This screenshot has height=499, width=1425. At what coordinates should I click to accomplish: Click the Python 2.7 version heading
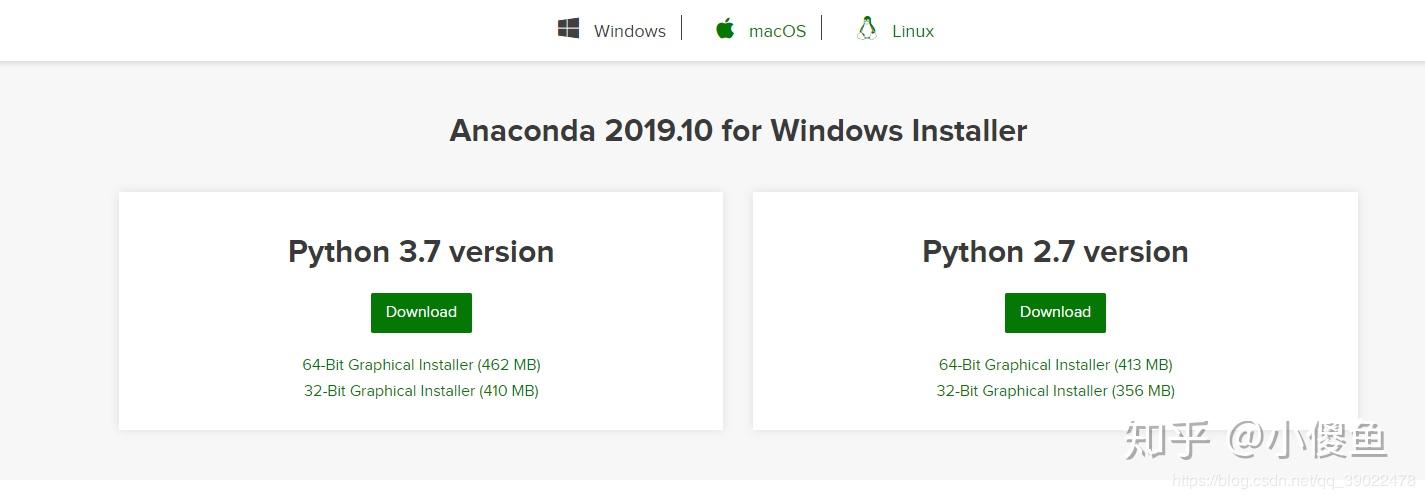click(x=1055, y=251)
